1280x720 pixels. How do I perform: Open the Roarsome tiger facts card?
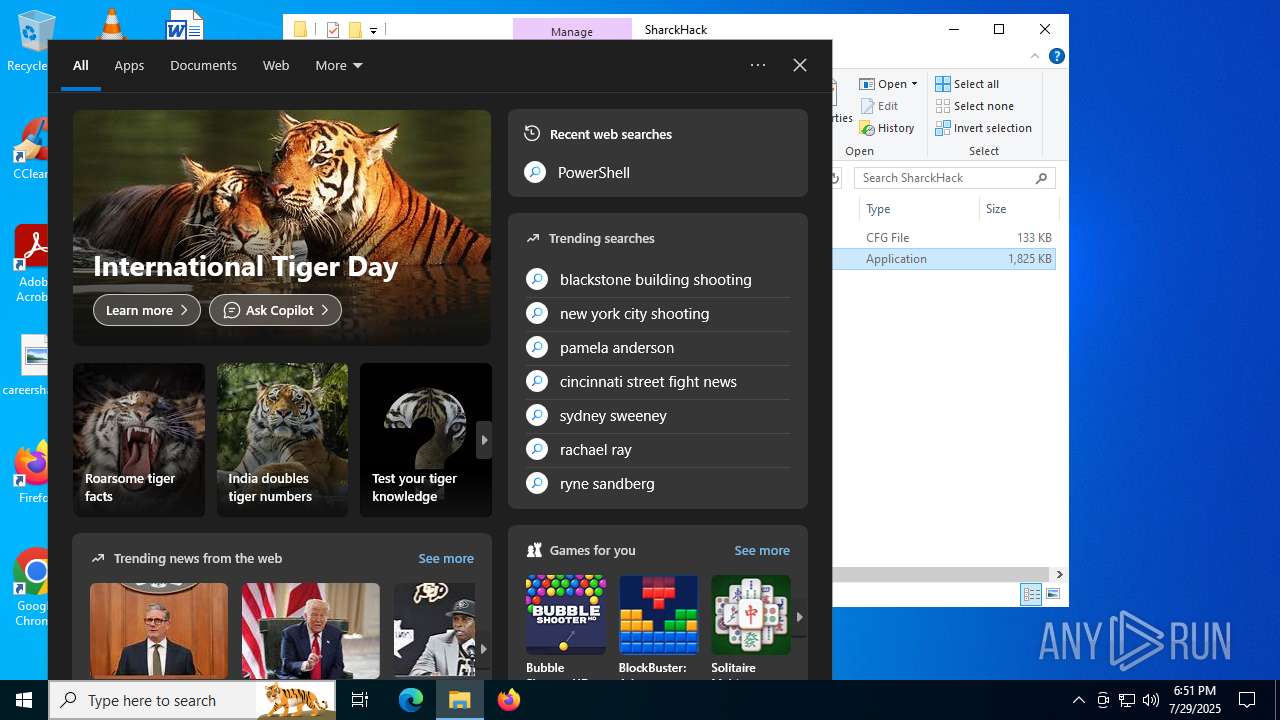point(139,440)
